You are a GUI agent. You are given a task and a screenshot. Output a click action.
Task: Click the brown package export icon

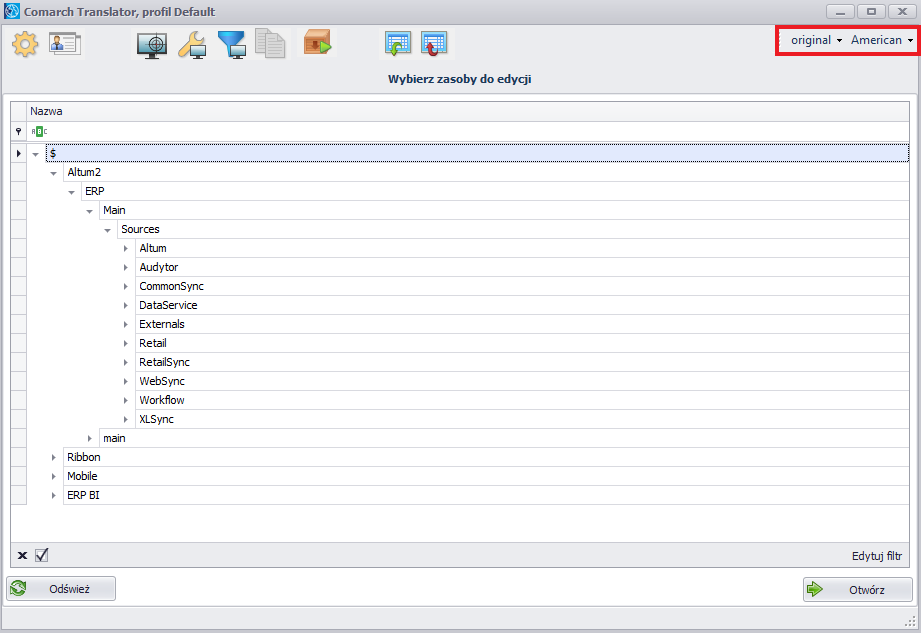click(317, 43)
